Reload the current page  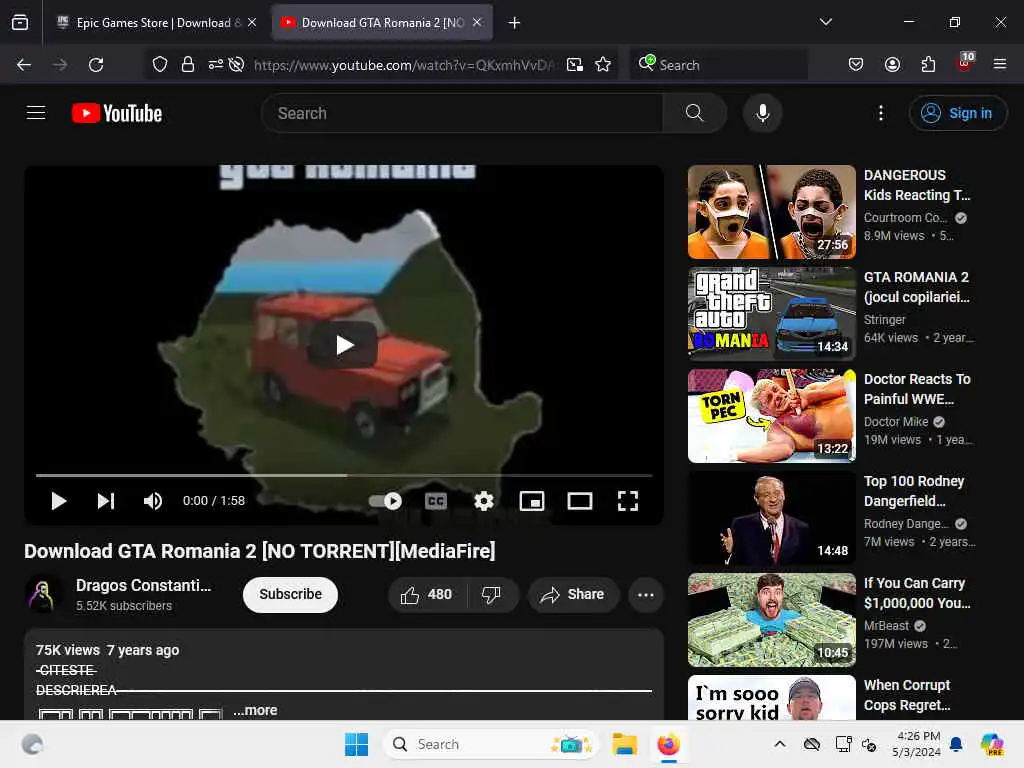coord(96,65)
